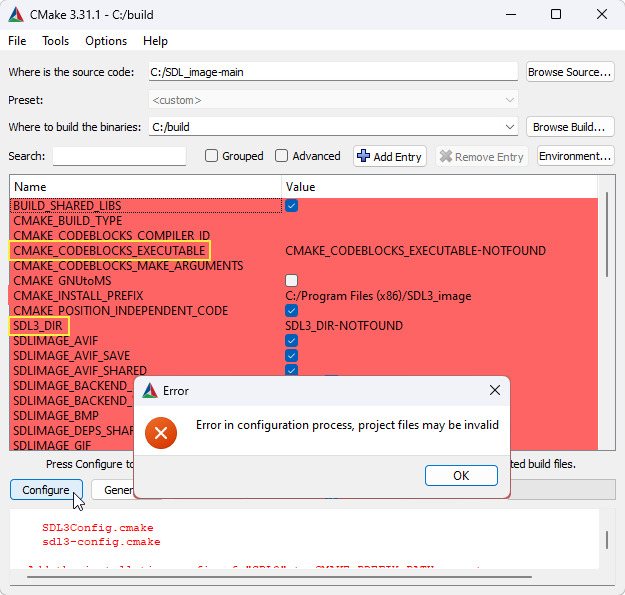Select CMAKE_CODEBLOCKS_MAKE_ARGUMENTS row

click(x=304, y=266)
